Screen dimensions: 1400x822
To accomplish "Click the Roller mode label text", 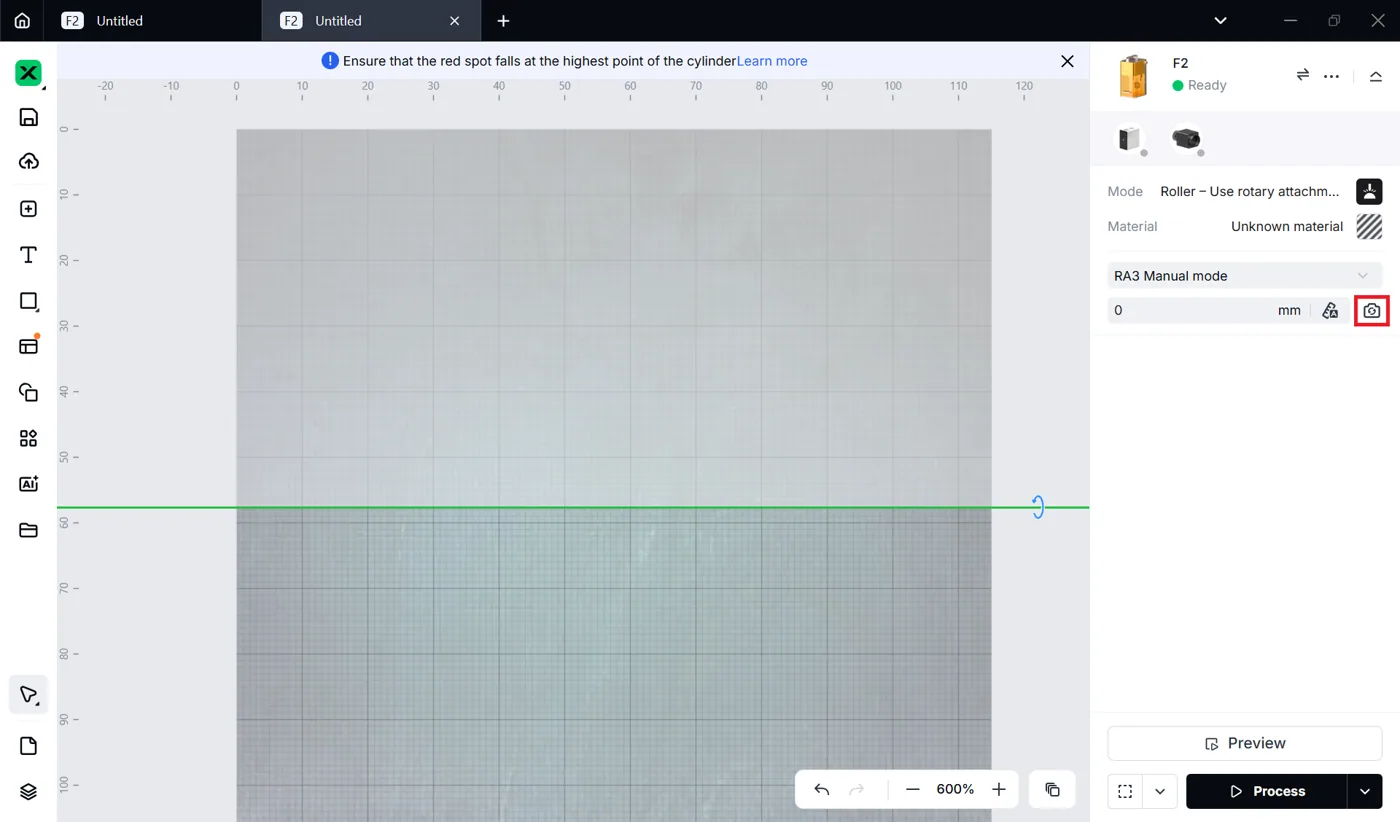I will 1250,191.
